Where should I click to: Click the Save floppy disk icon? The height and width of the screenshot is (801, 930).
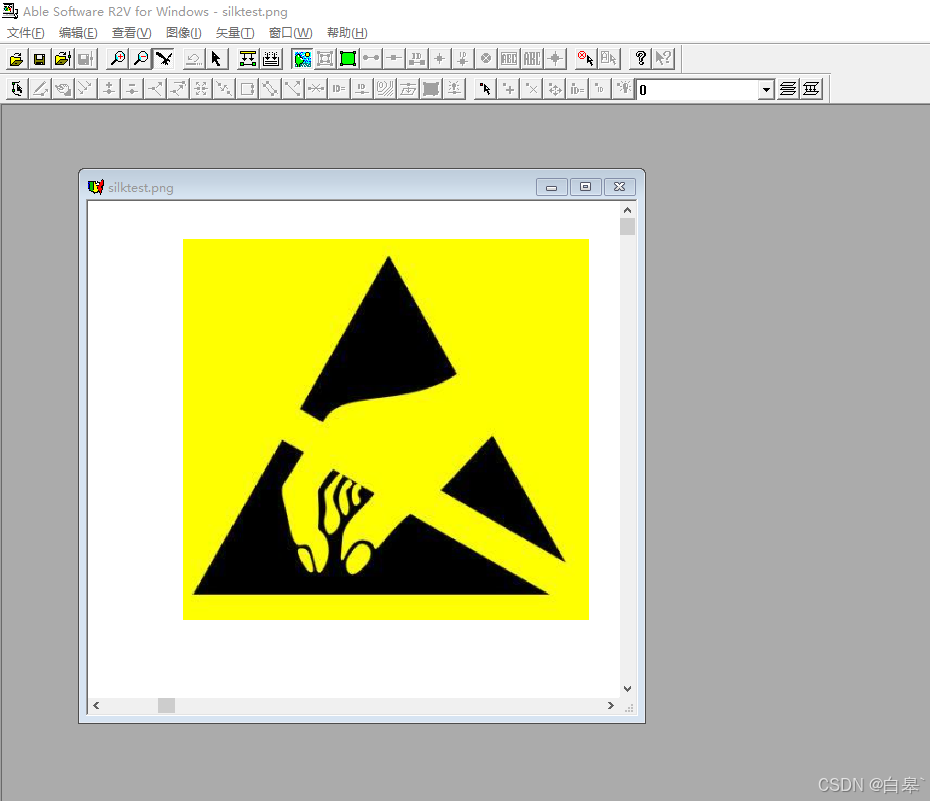pyautogui.click(x=39, y=59)
